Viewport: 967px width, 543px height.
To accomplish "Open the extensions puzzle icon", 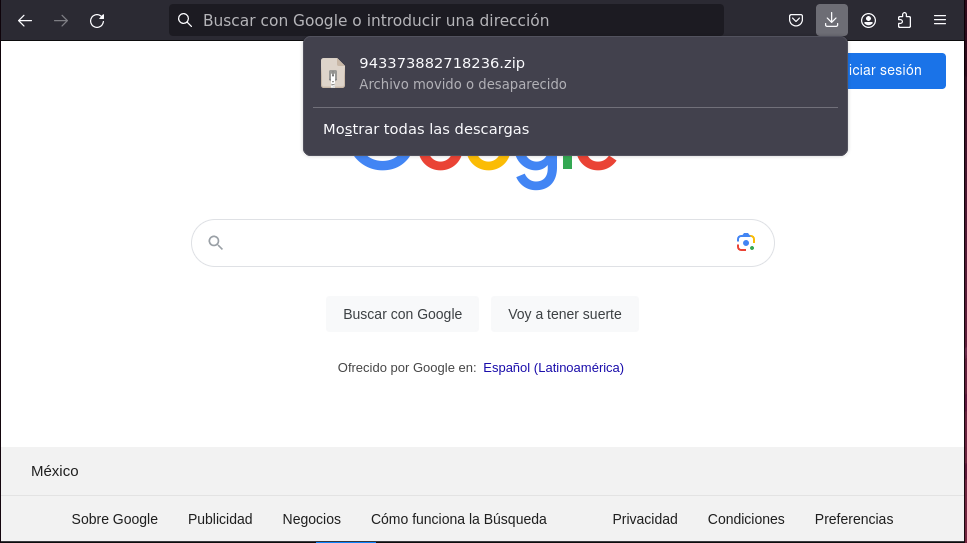I will pos(904,20).
